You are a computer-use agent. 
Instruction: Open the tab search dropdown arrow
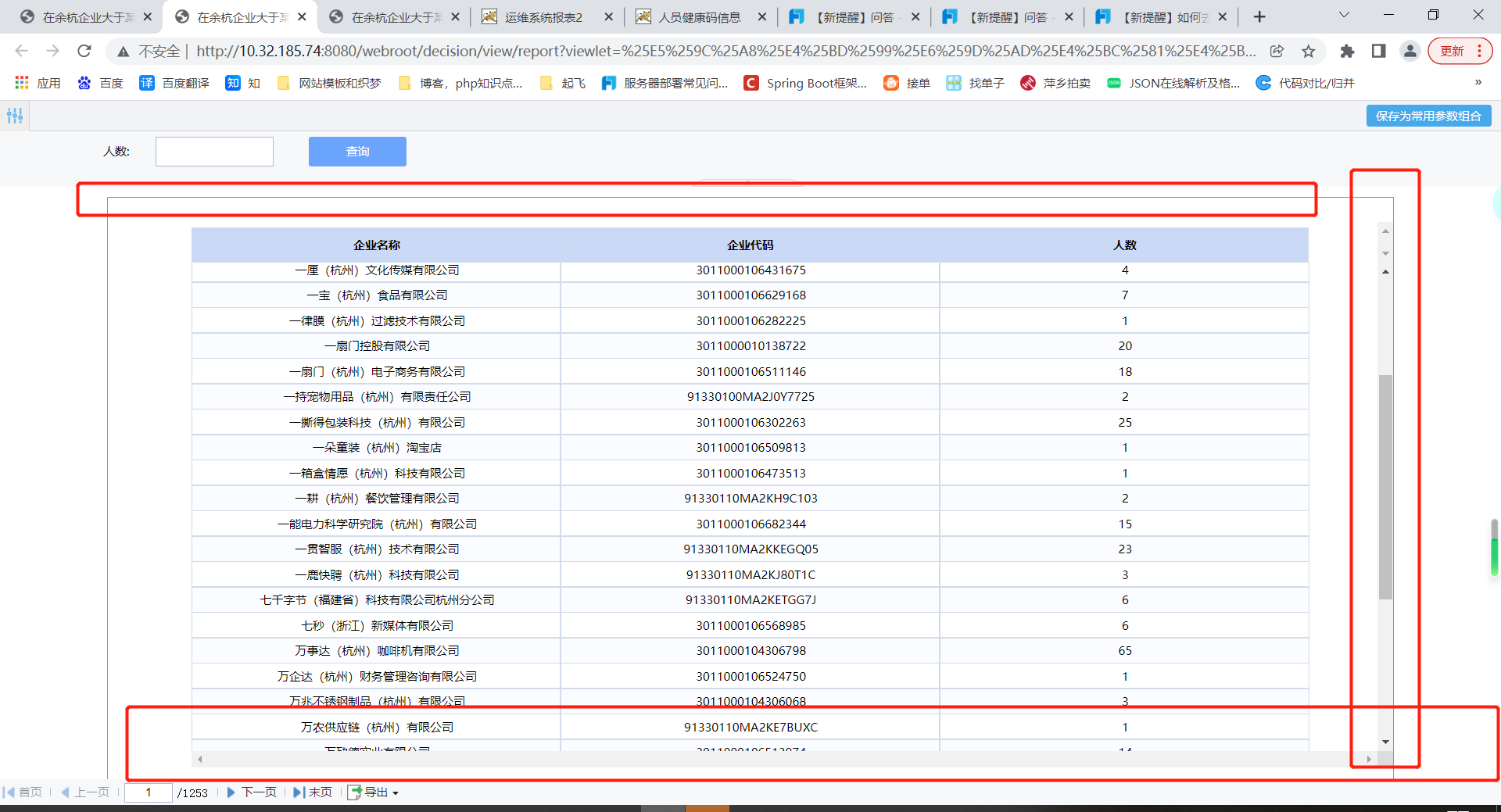click(1344, 16)
